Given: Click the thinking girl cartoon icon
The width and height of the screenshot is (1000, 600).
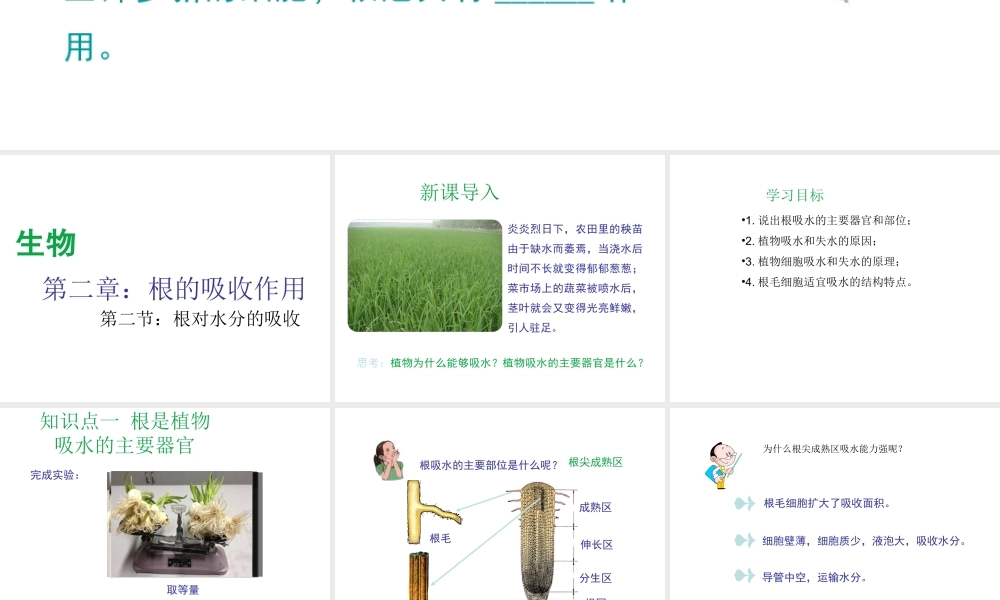Looking at the screenshot, I should 388,460.
